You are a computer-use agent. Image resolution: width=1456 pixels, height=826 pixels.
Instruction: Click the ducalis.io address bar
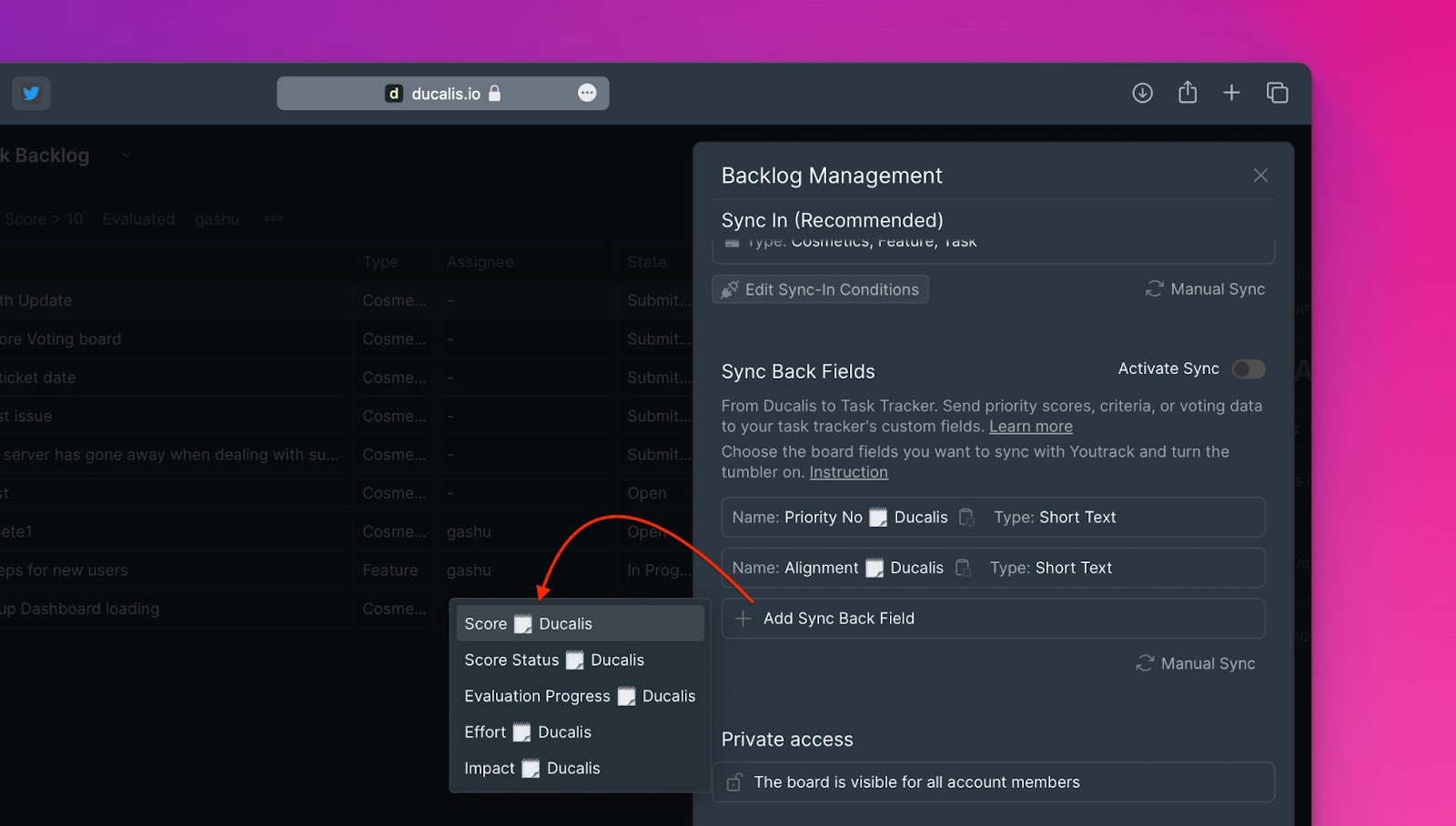(443, 93)
